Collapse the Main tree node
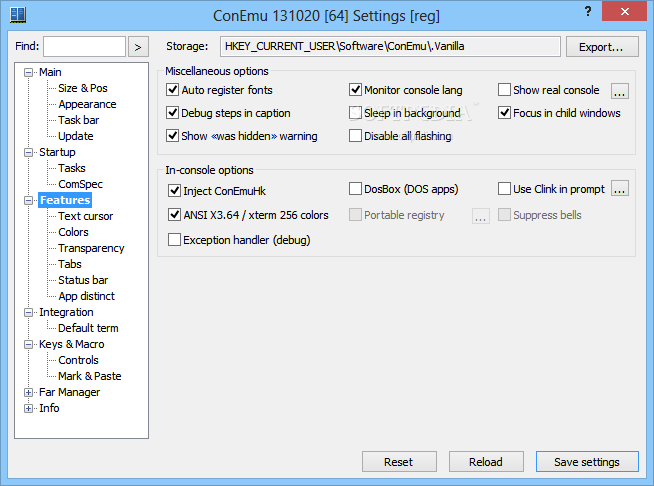 click(28, 73)
